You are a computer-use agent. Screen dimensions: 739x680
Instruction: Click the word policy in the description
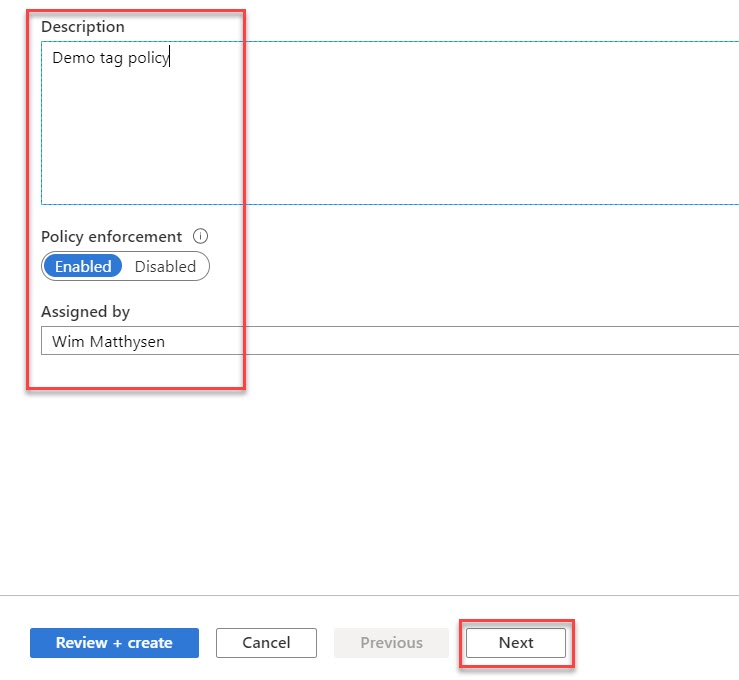[149, 58]
